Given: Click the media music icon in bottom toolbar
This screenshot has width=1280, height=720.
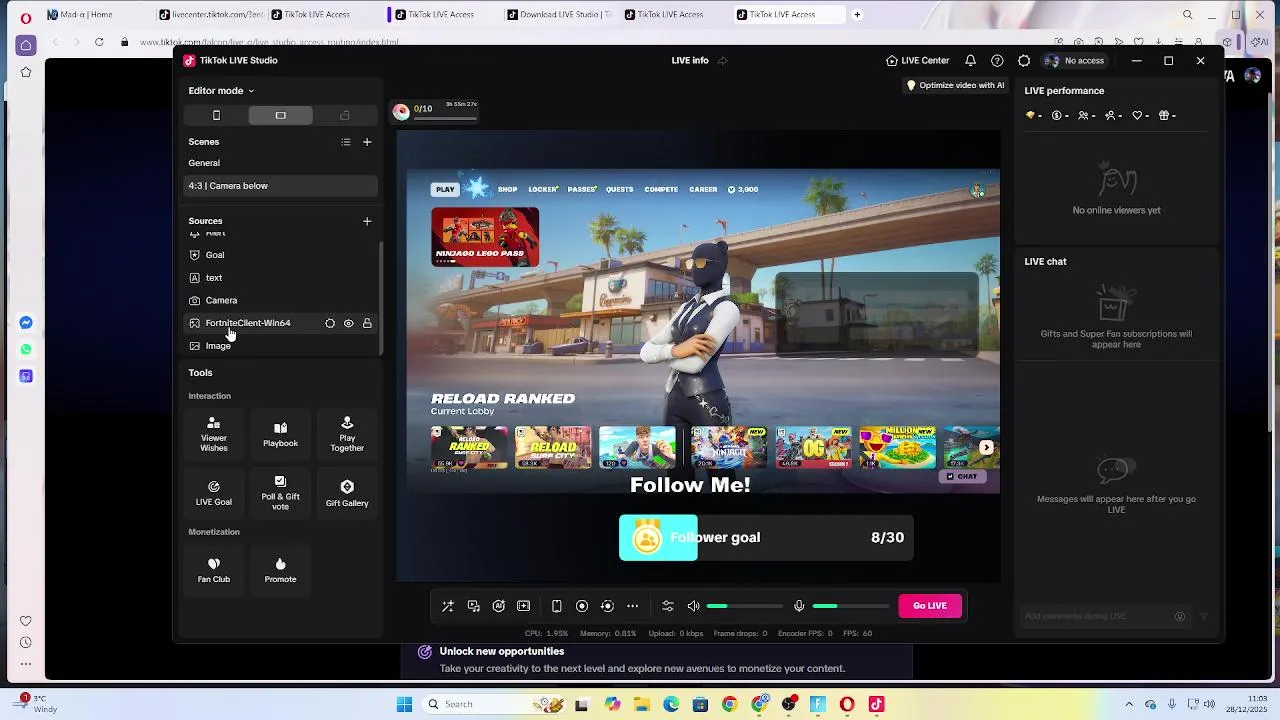Looking at the screenshot, I should [474, 606].
